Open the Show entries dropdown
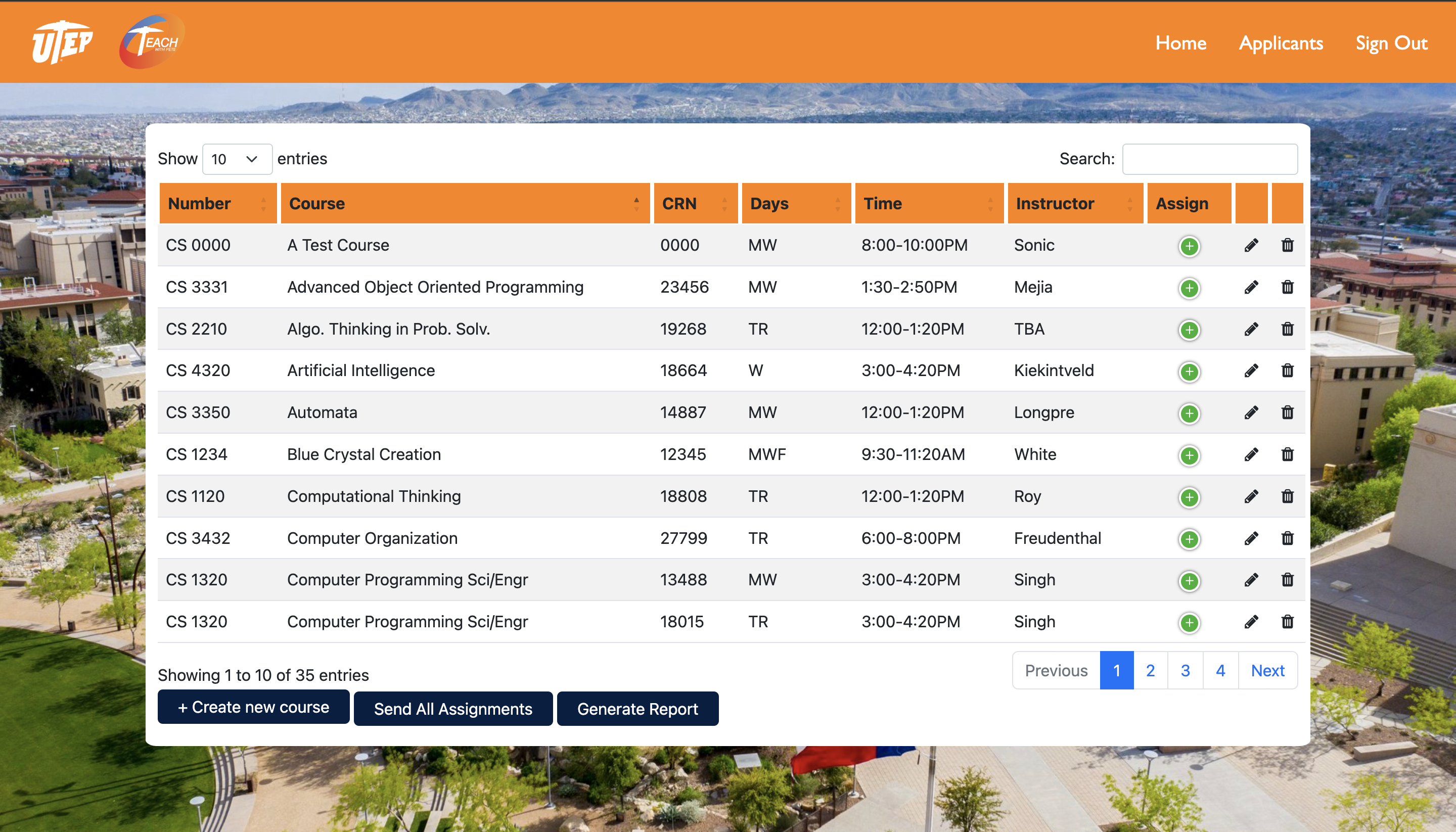This screenshot has width=1456, height=832. click(237, 159)
